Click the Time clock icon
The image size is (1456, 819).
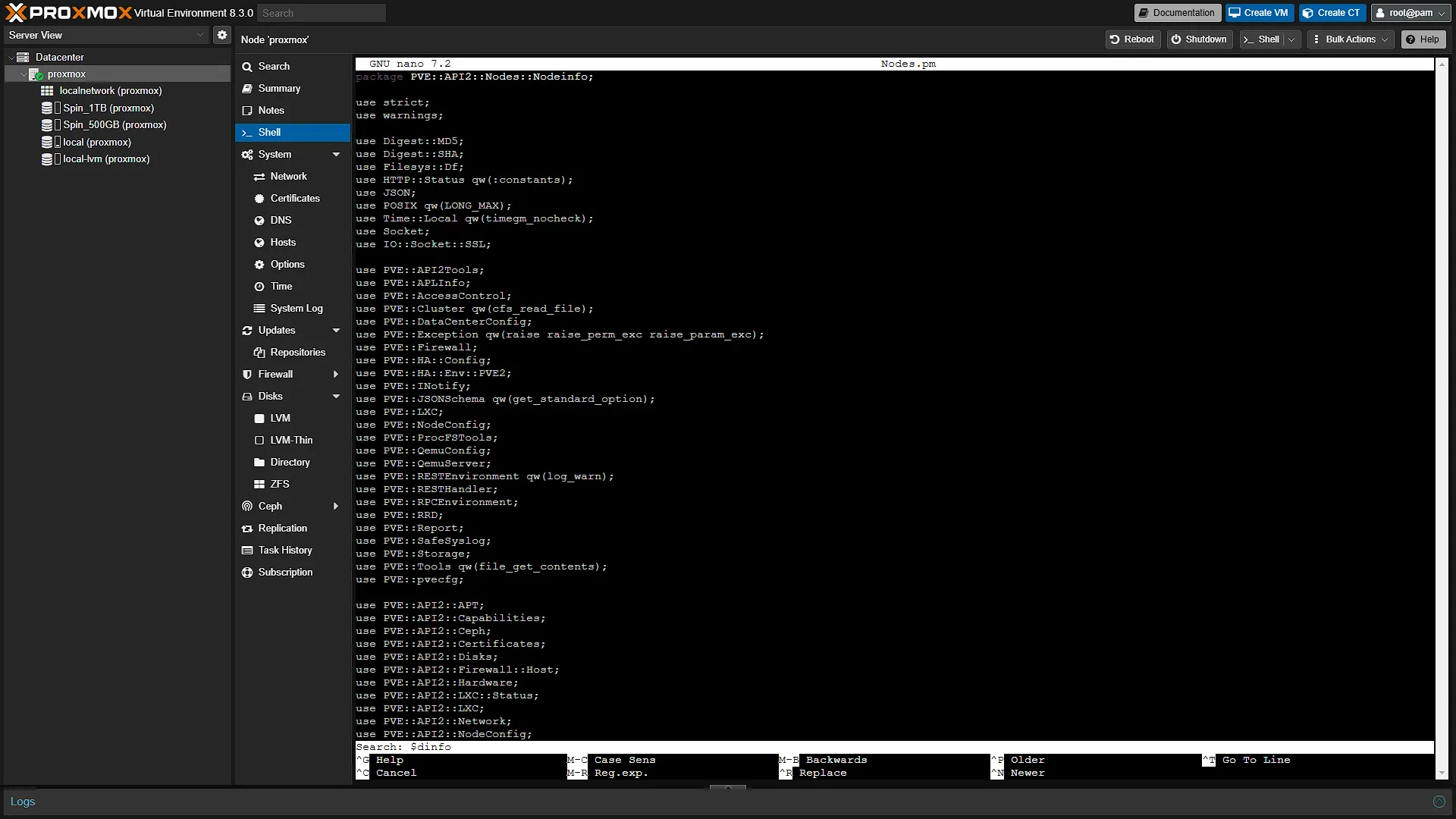pyautogui.click(x=259, y=287)
